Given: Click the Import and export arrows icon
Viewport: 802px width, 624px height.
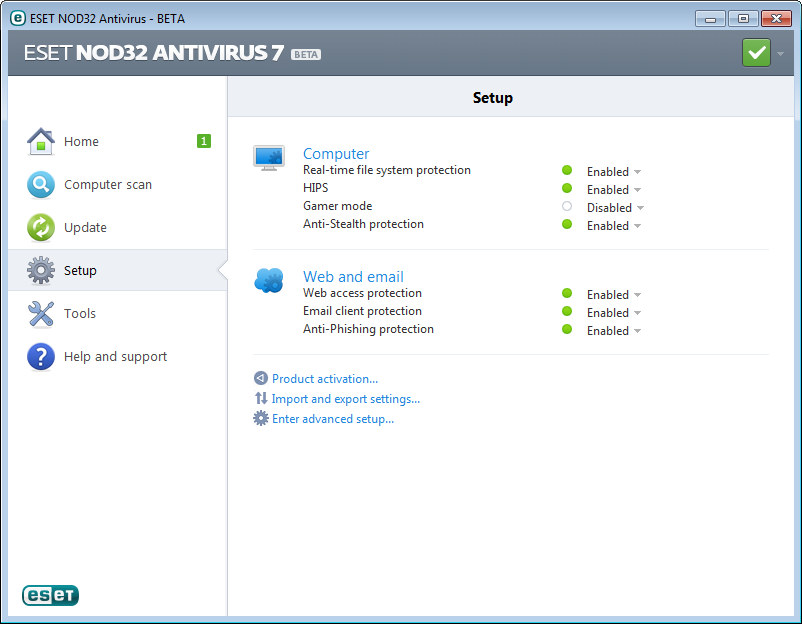Looking at the screenshot, I should pos(261,398).
